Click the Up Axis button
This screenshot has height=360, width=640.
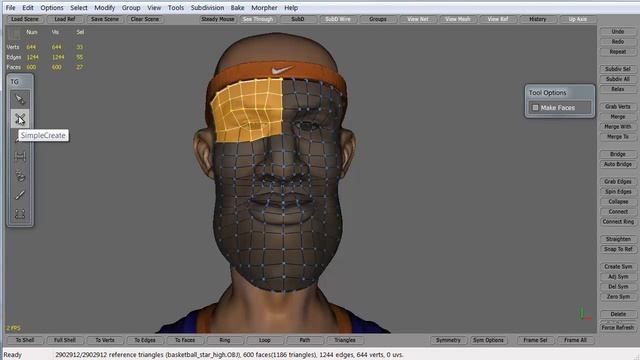[578, 19]
